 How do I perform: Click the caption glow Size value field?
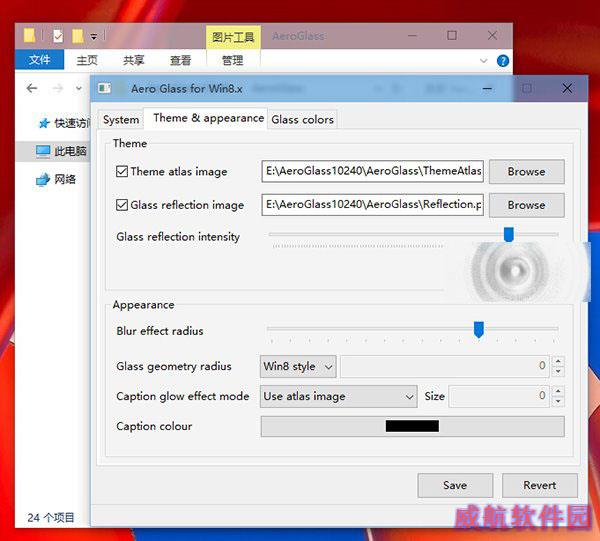pyautogui.click(x=499, y=396)
